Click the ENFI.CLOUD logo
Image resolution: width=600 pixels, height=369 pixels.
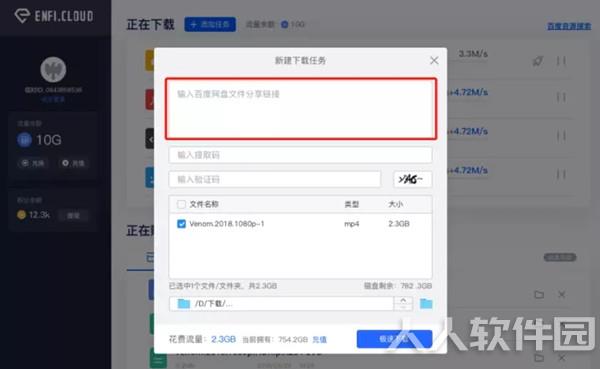[54, 16]
